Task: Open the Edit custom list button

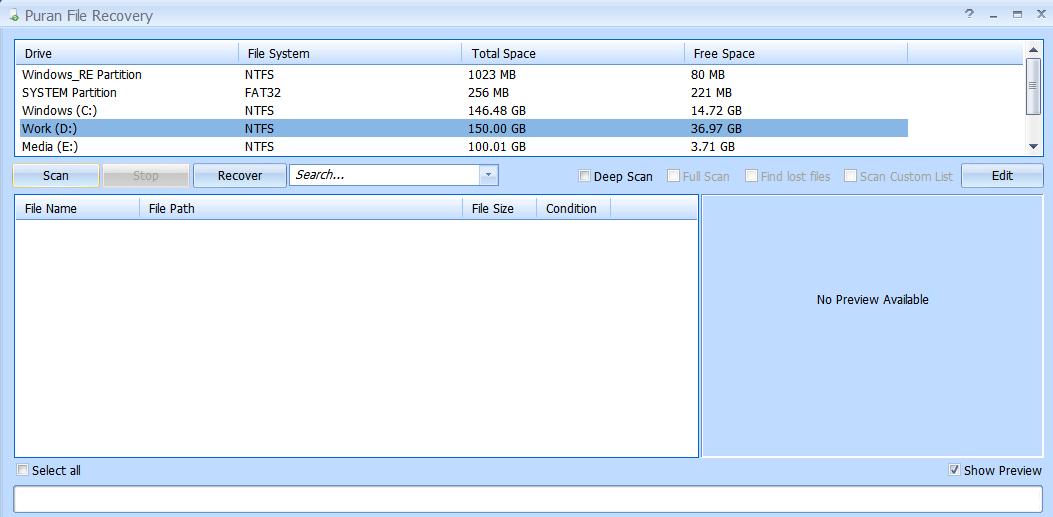Action: (1002, 176)
